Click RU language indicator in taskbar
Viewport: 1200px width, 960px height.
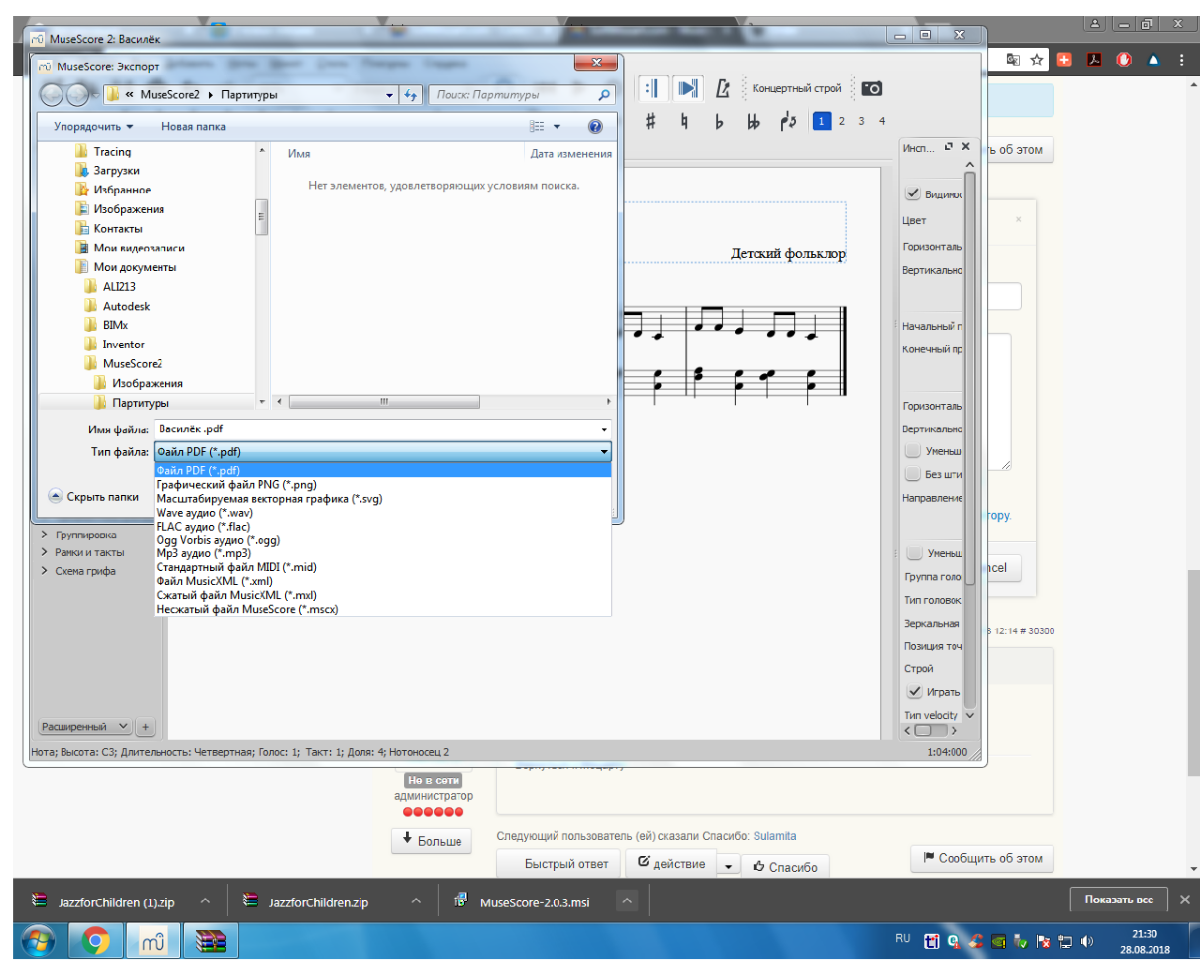coord(903,939)
